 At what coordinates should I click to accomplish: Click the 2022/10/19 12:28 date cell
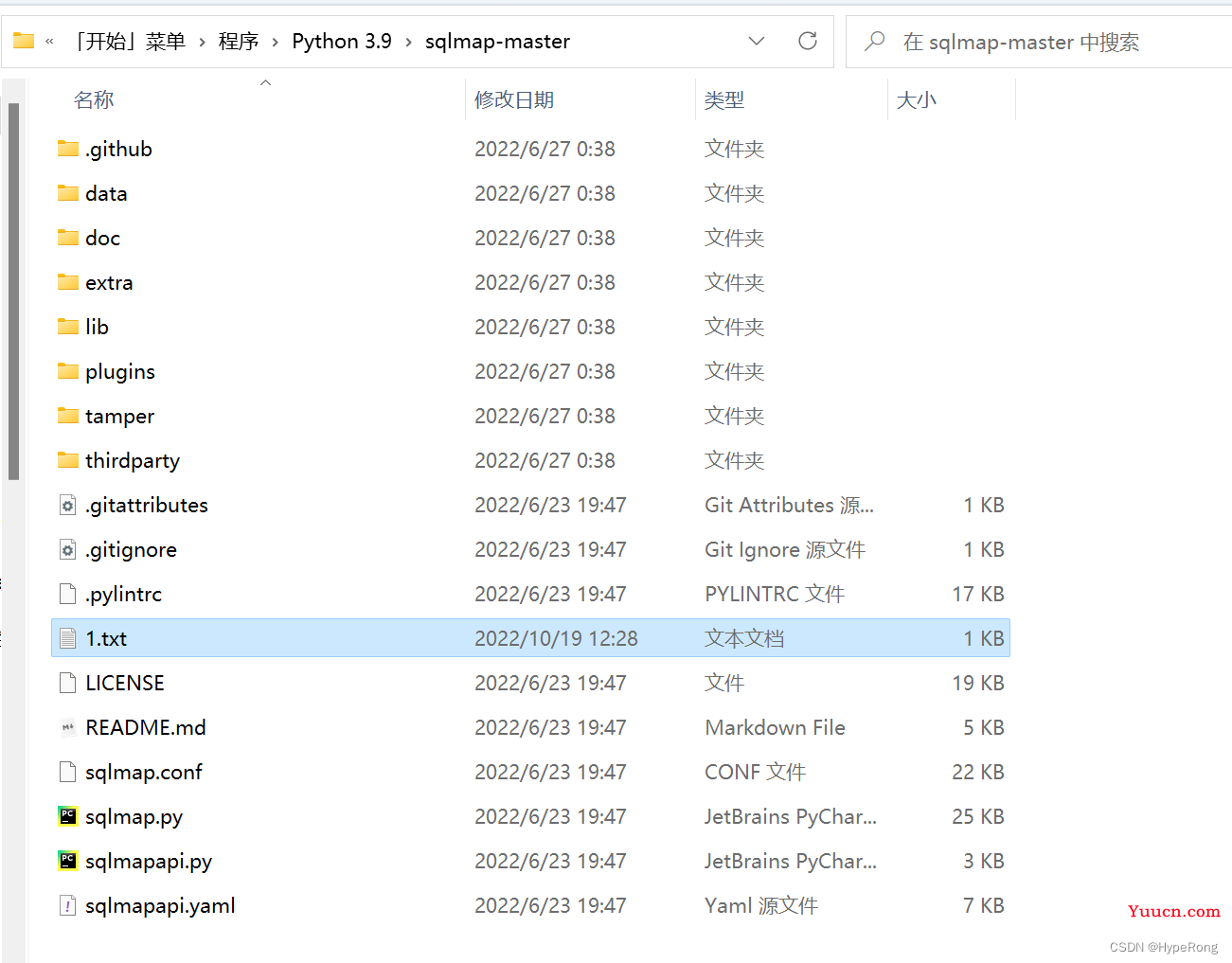(556, 638)
